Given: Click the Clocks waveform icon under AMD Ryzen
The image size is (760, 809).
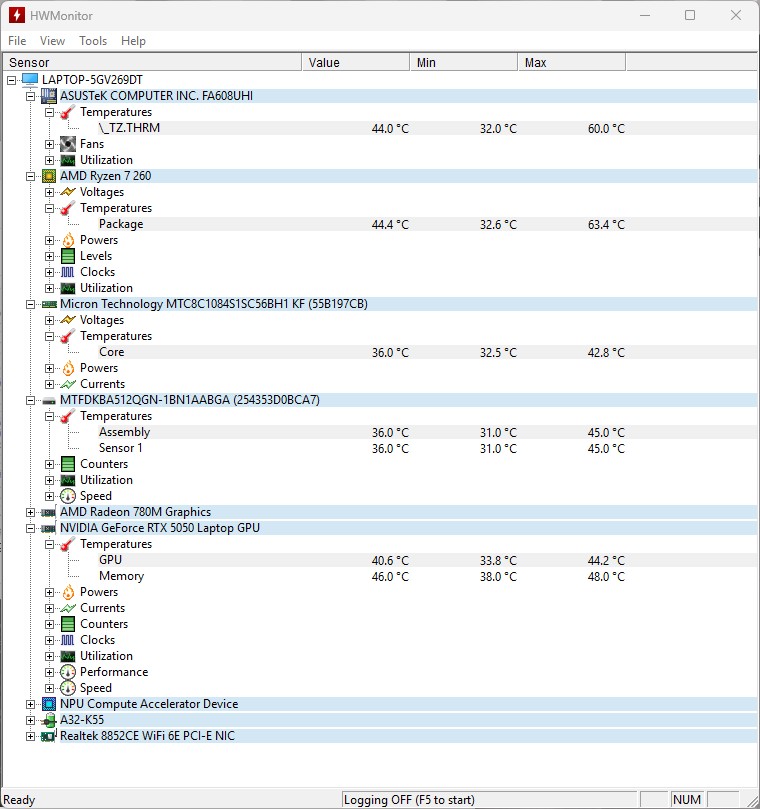Looking at the screenshot, I should [68, 272].
